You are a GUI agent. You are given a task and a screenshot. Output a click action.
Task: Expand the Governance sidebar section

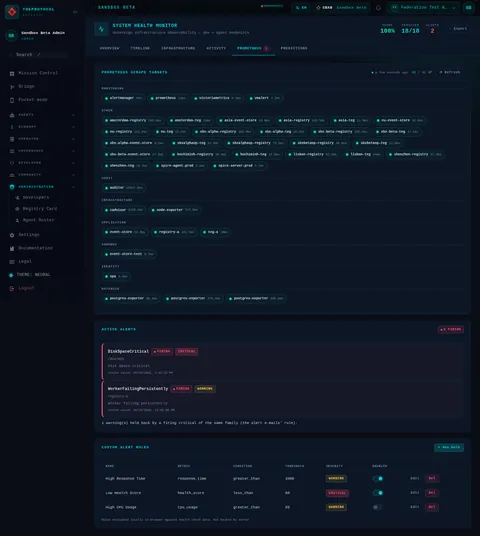point(74,151)
